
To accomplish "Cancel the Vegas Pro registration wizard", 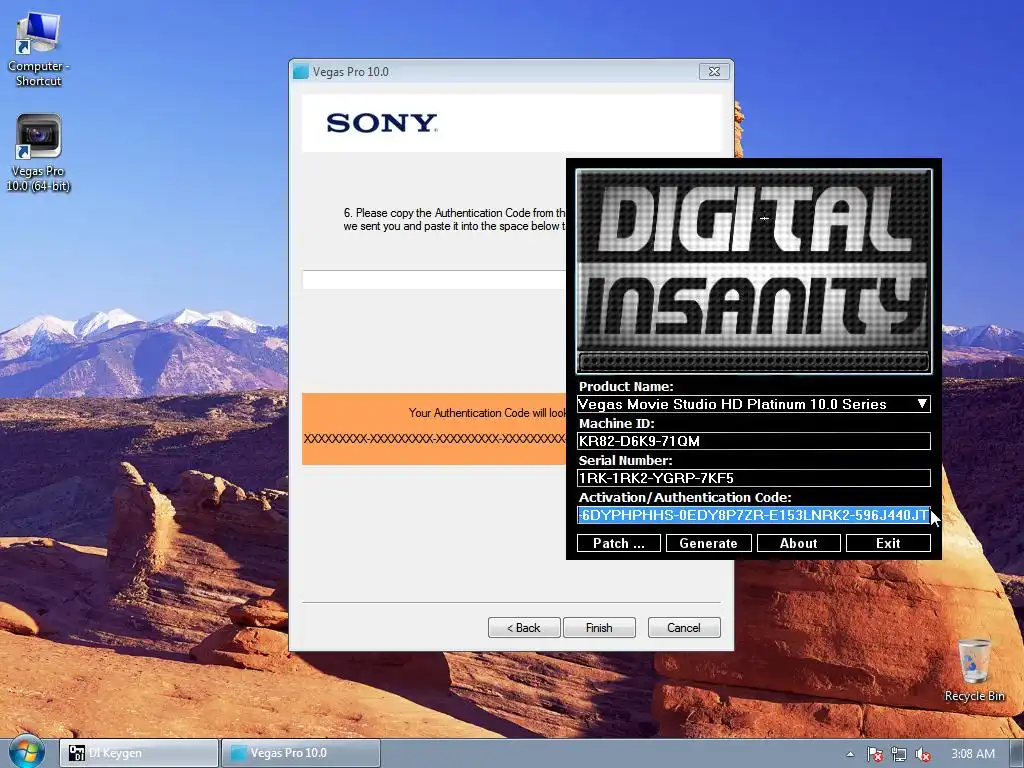I will coord(684,628).
